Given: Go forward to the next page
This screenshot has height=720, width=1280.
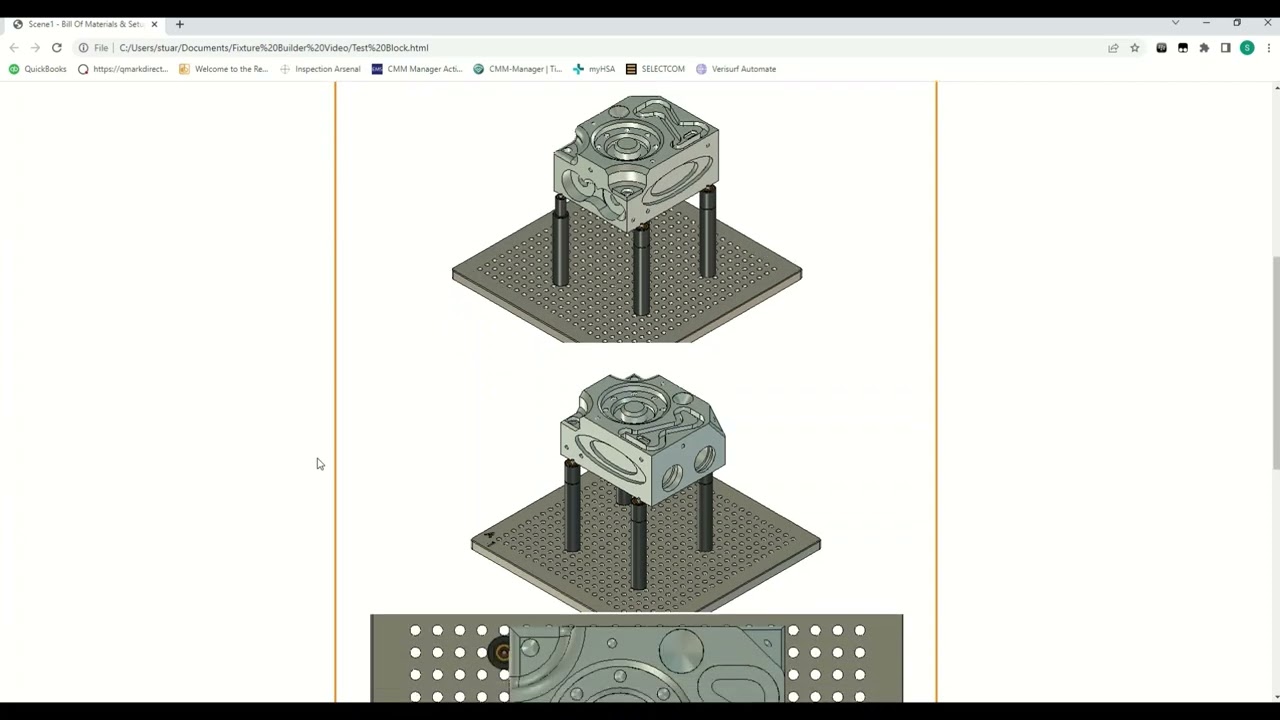Looking at the screenshot, I should pos(35,48).
